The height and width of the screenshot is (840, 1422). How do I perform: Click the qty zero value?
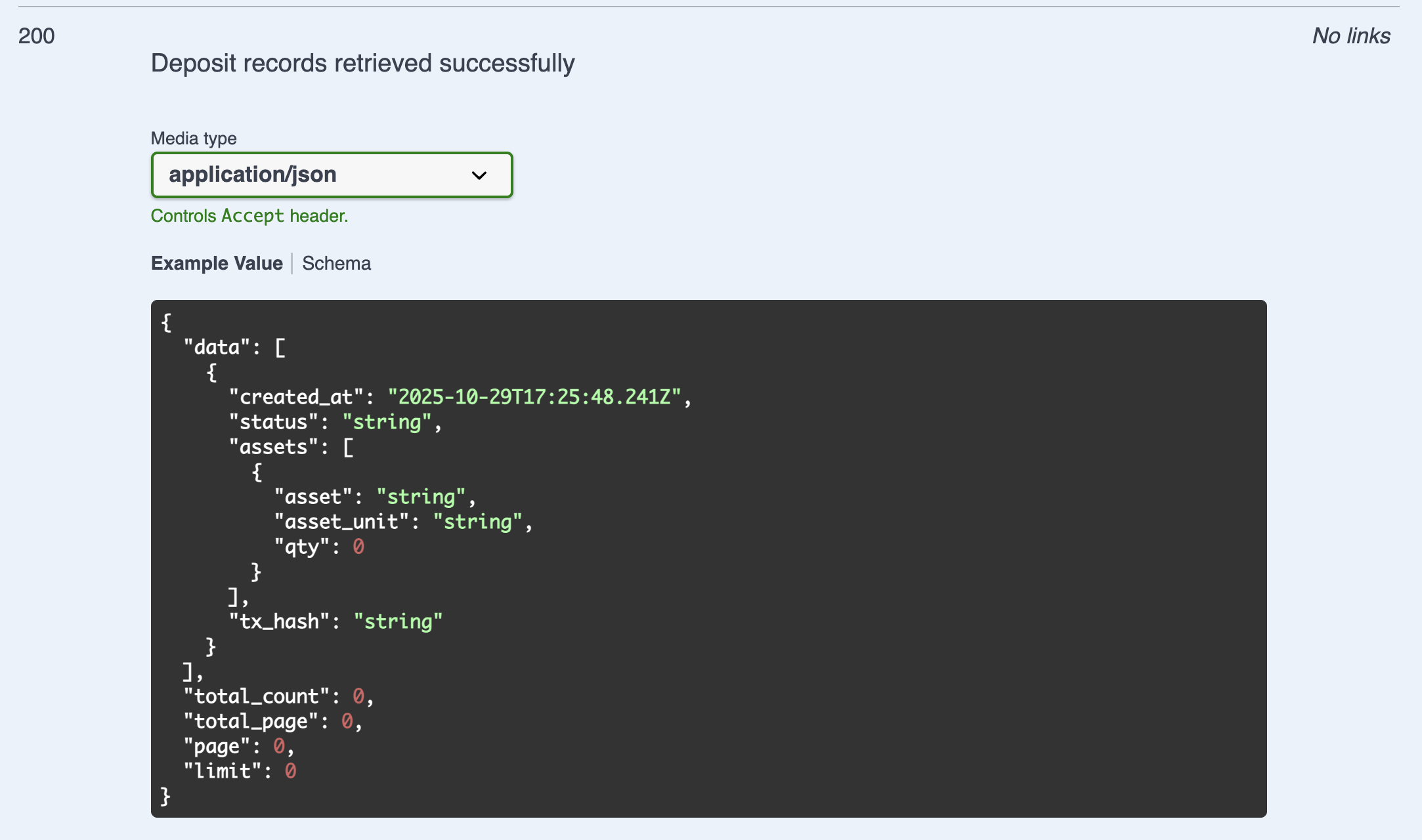358,547
